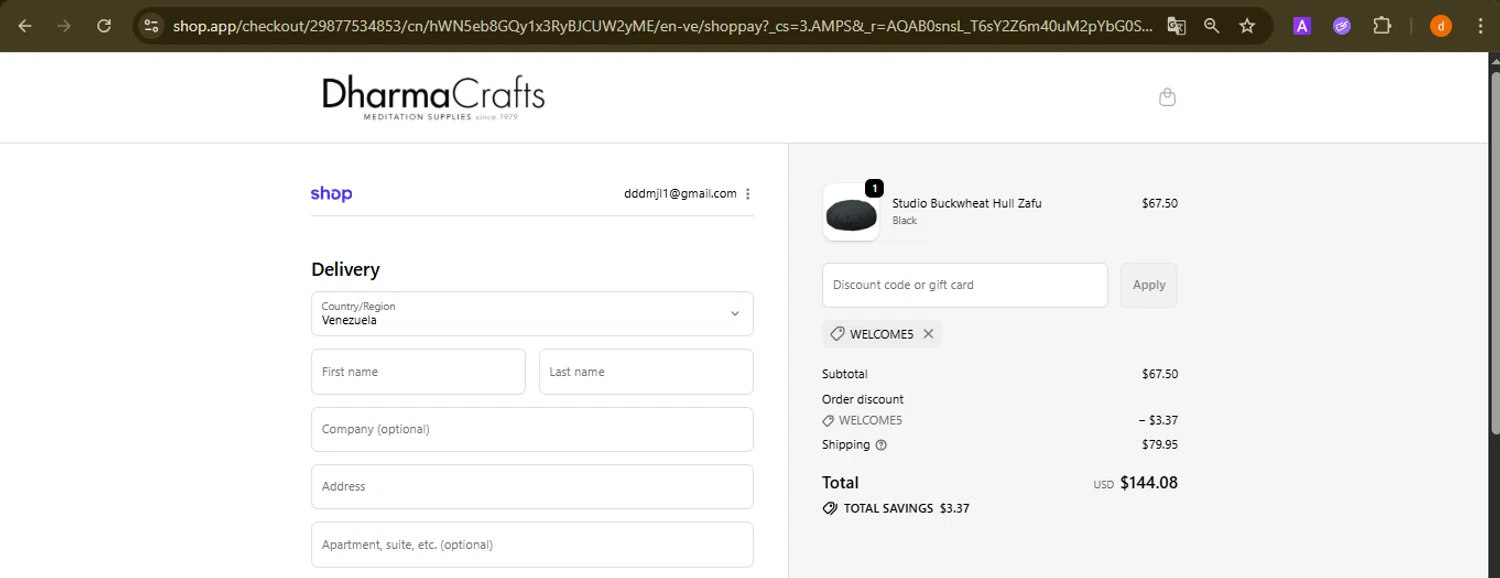Viewport: 1500px width, 578px height.
Task: Open the shopping bag cart icon
Action: tap(1167, 97)
